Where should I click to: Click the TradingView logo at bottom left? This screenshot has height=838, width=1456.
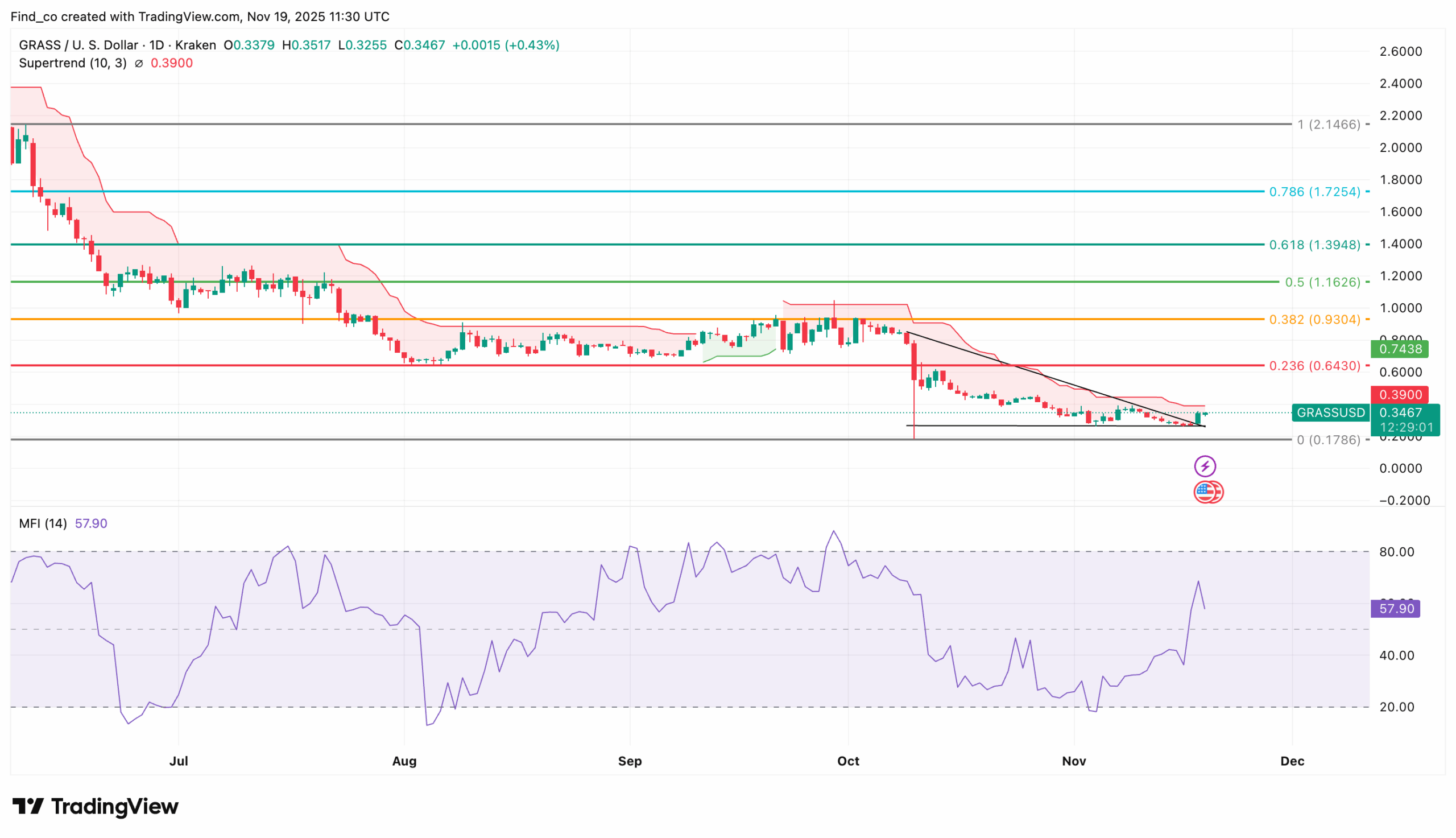[x=96, y=806]
